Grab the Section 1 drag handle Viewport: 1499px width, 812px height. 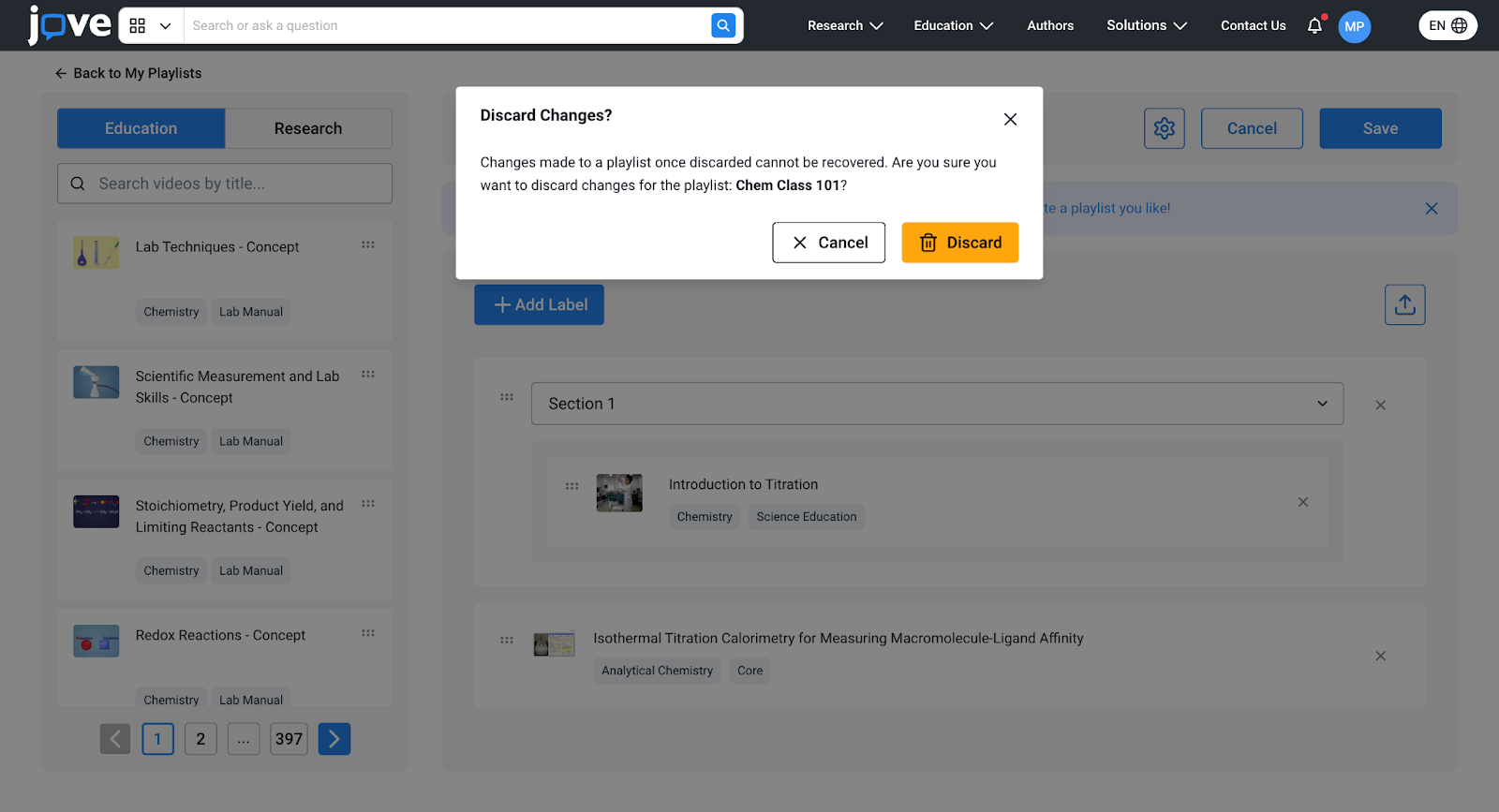pos(507,397)
